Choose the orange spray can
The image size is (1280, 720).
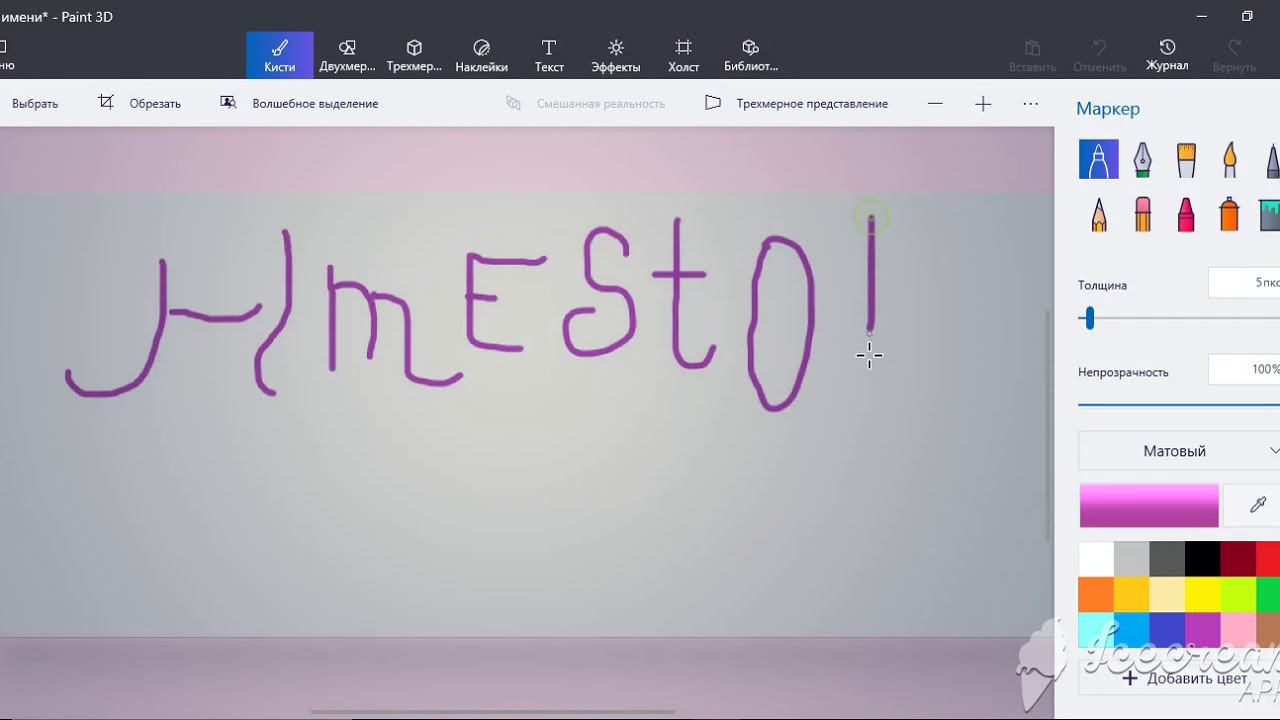pos(1230,214)
